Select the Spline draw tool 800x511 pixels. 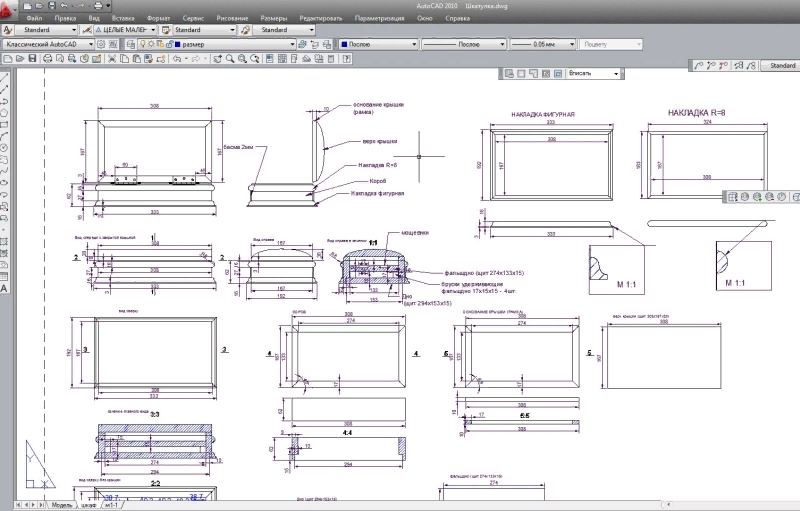[4, 171]
